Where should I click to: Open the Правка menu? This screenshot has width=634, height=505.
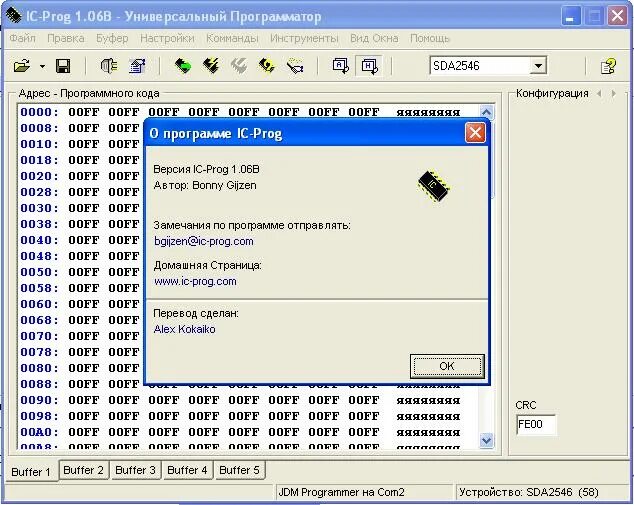point(66,38)
